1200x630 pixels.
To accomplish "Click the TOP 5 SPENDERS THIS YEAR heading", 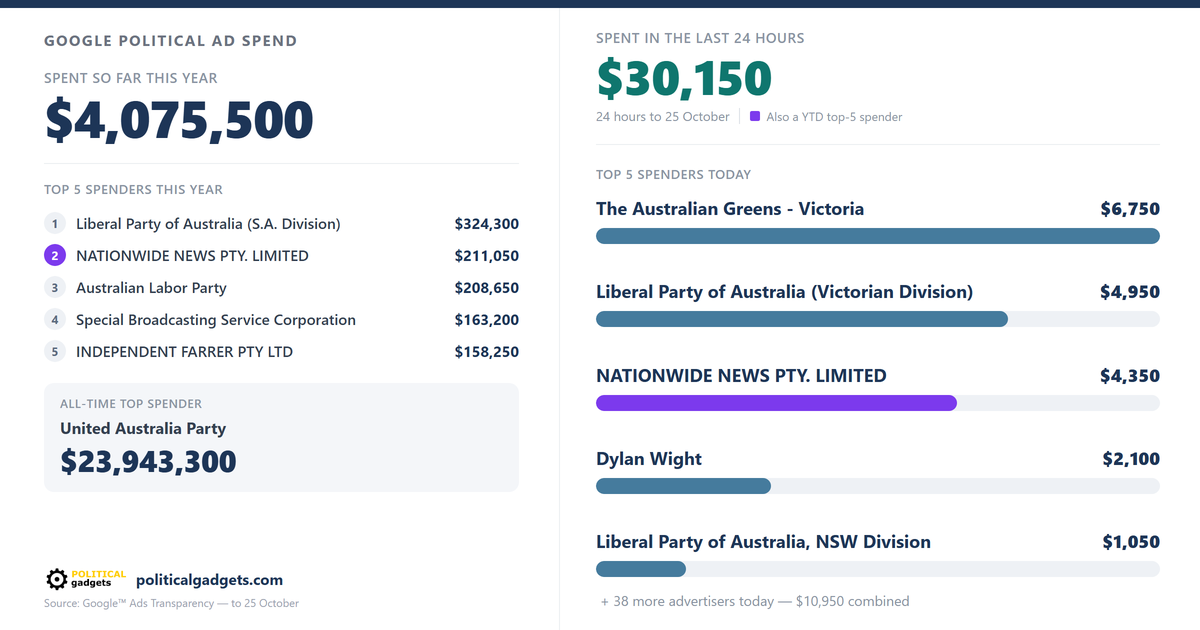I will [x=133, y=189].
